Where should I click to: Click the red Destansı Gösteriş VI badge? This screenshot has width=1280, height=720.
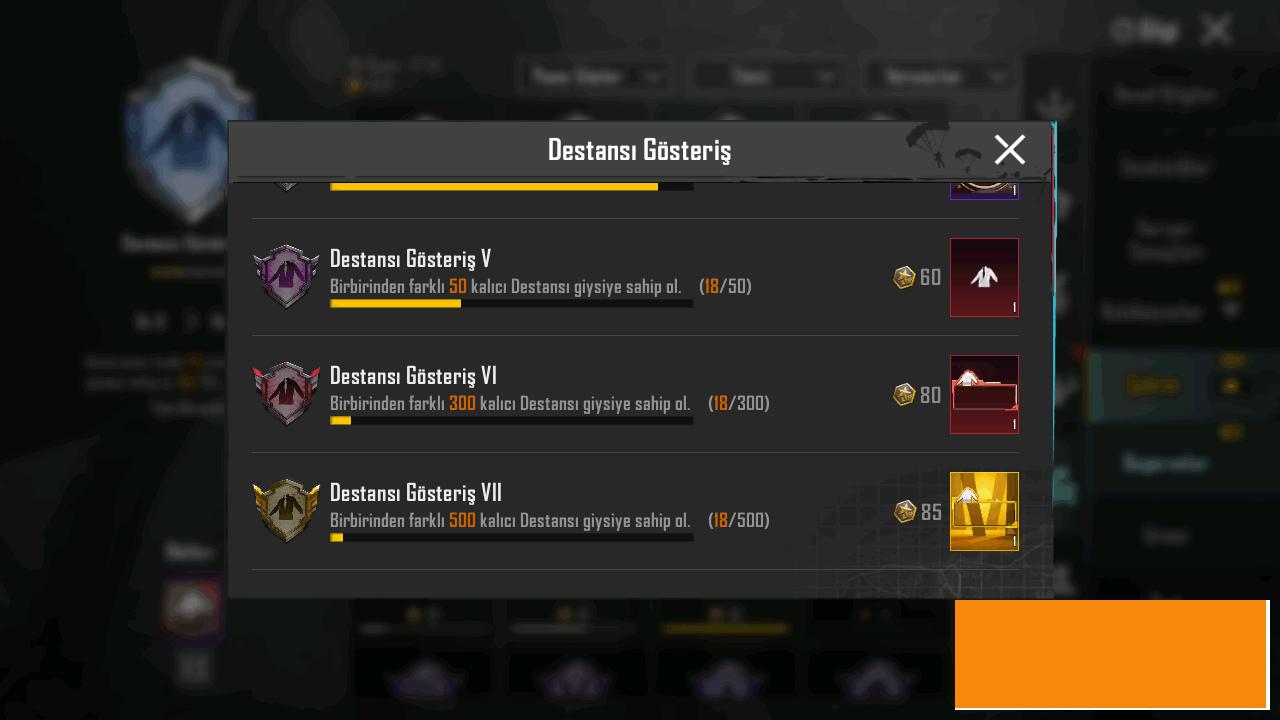pos(287,394)
